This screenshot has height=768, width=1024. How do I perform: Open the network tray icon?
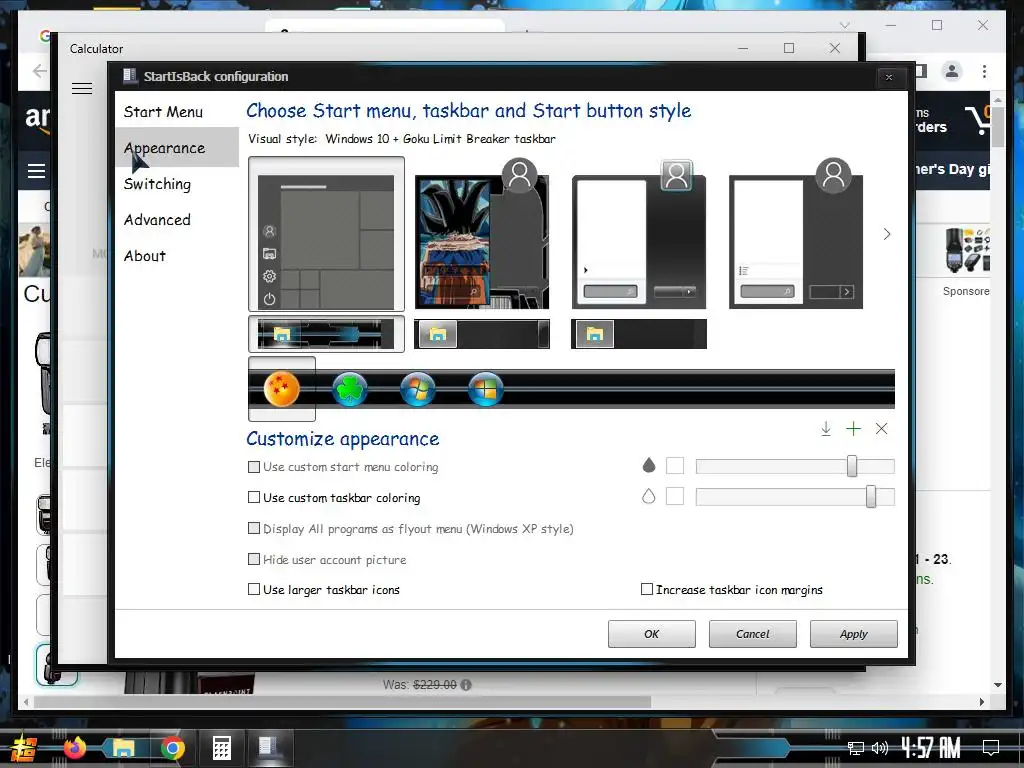click(x=856, y=748)
